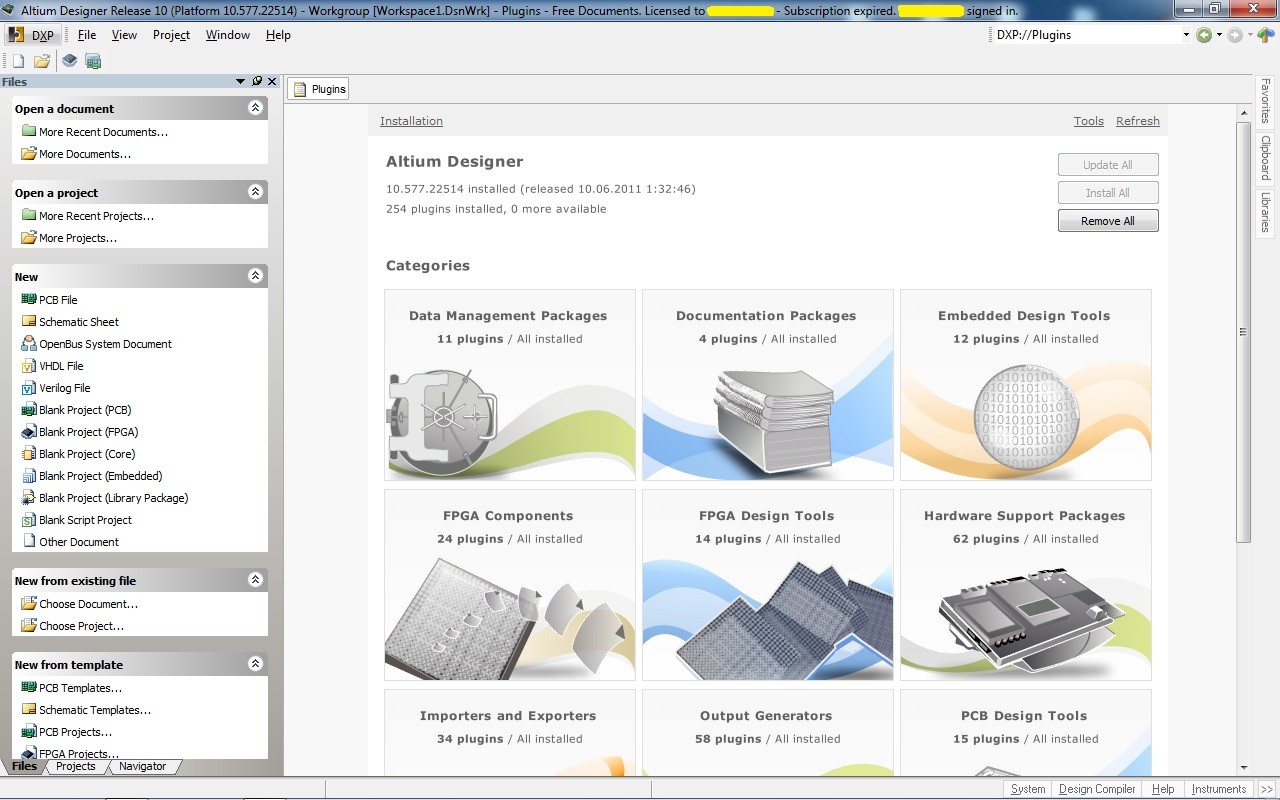The height and width of the screenshot is (800, 1280).
Task: Select the Plugins document tab
Action: click(318, 89)
